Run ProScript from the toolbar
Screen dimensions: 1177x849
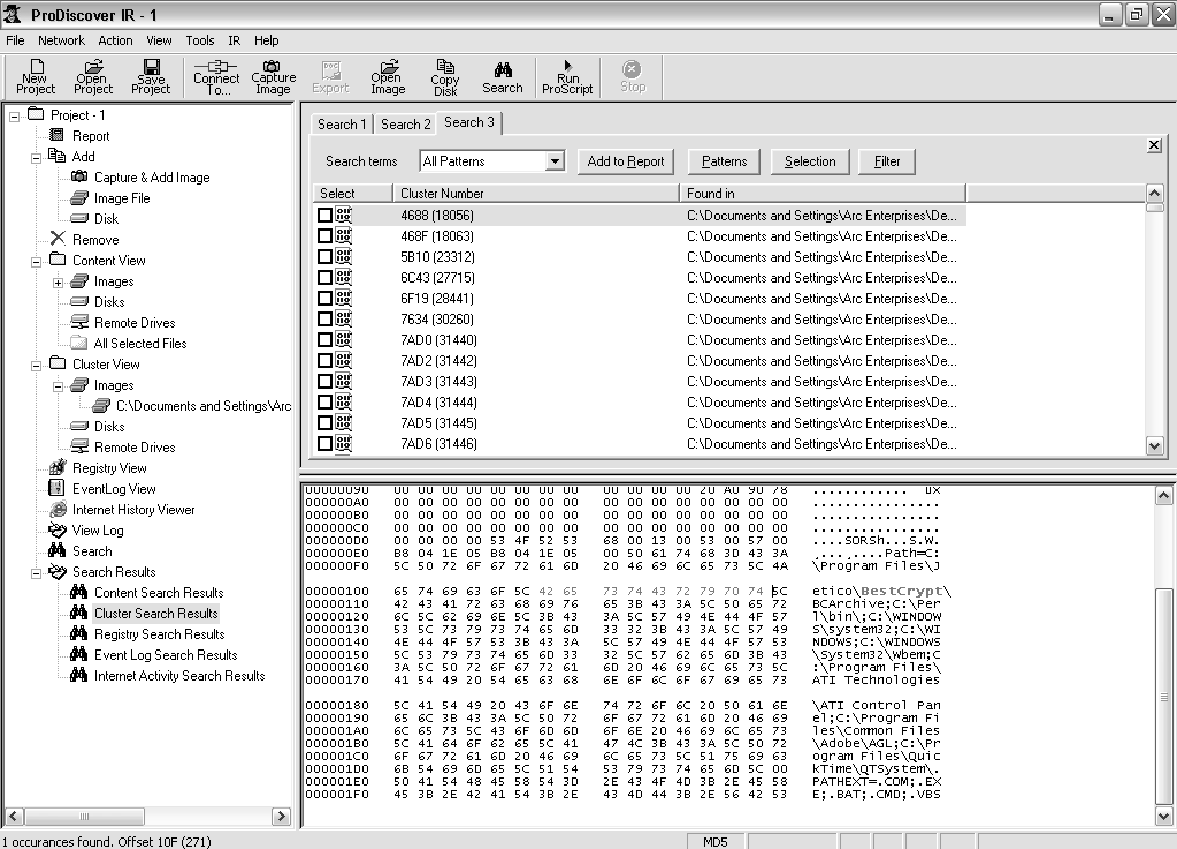567,77
